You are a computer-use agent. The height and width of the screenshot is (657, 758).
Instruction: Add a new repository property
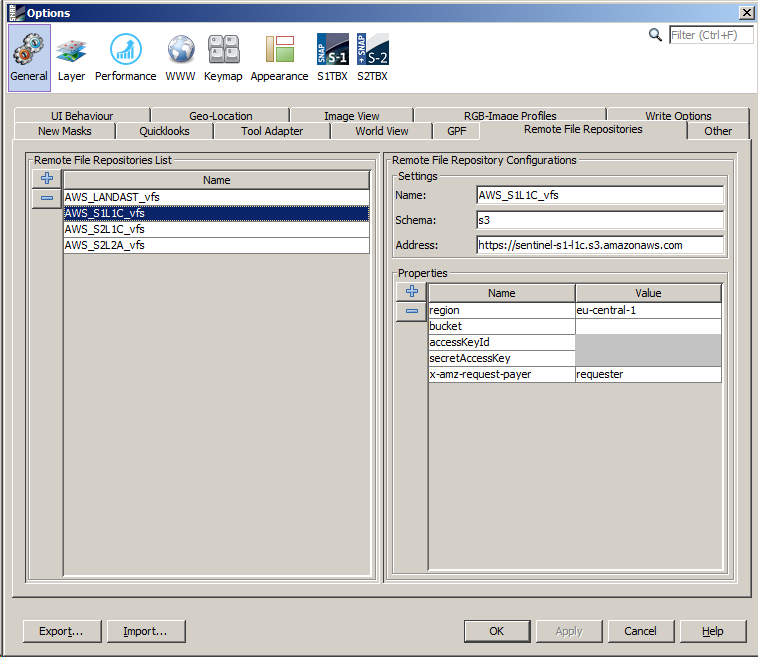411,292
